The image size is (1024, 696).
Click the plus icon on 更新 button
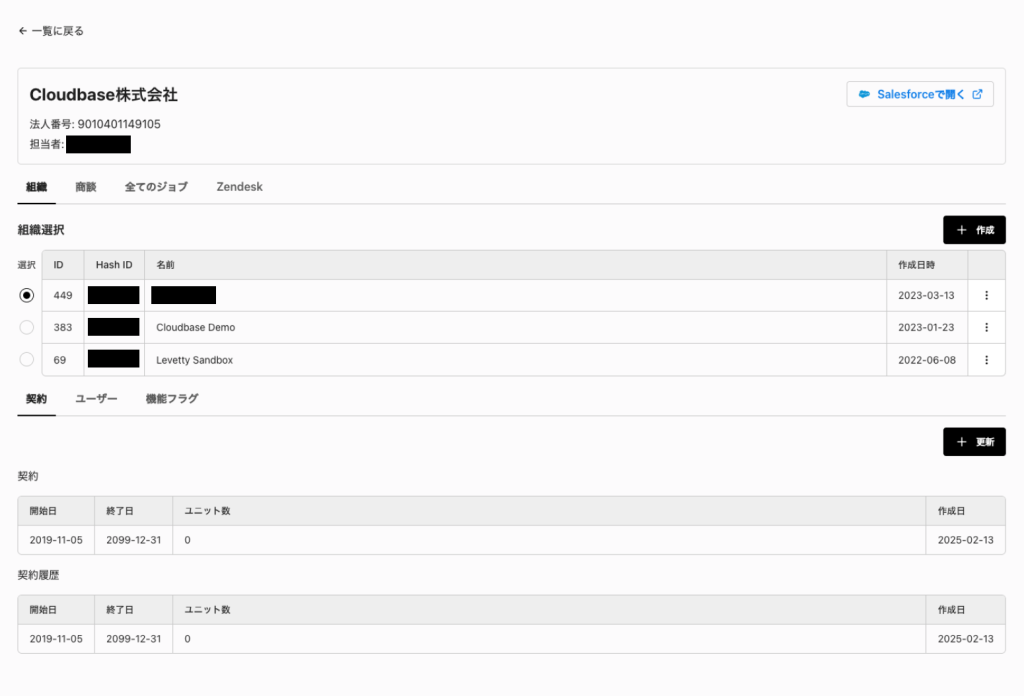click(x=961, y=442)
